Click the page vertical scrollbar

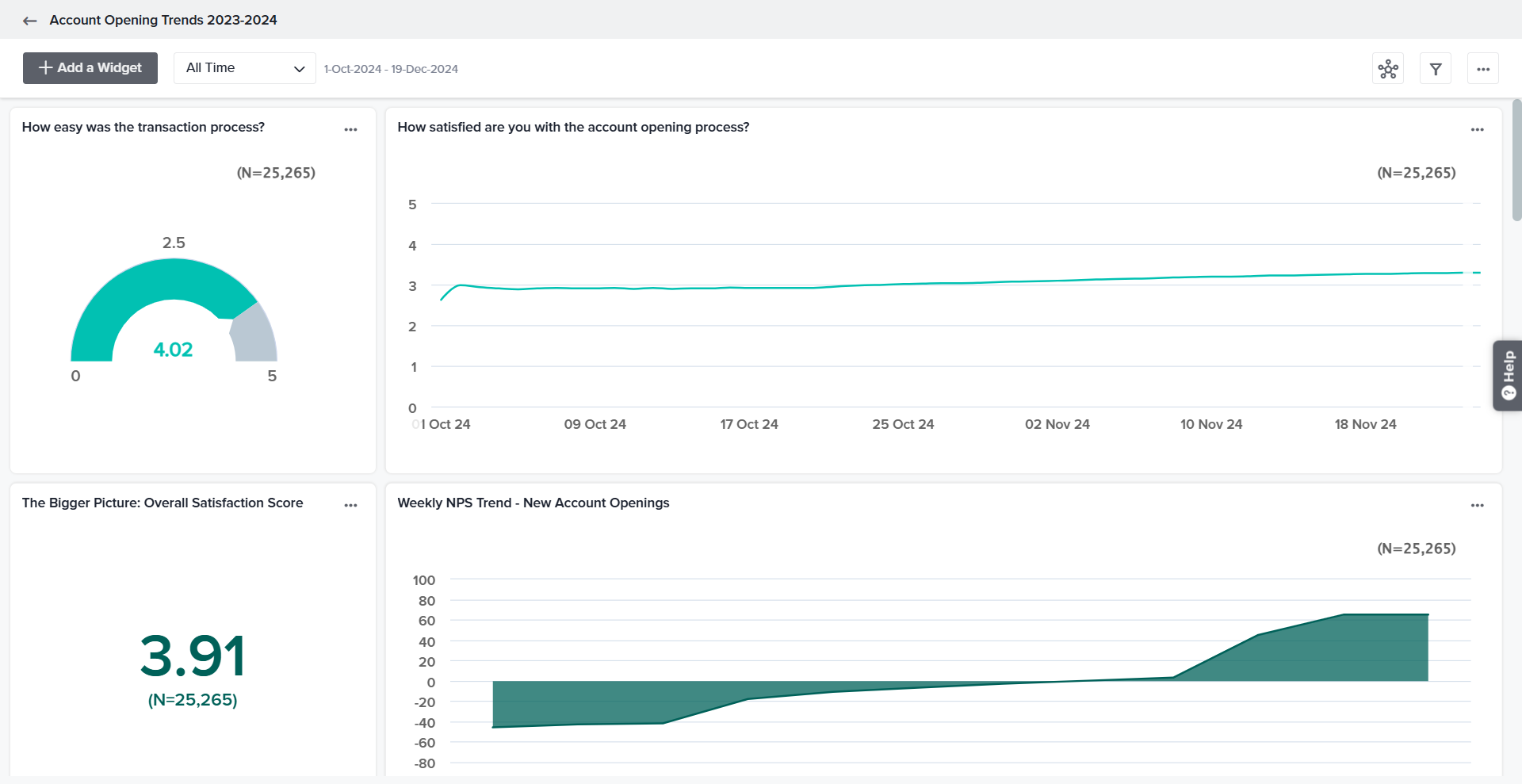pos(1516,159)
